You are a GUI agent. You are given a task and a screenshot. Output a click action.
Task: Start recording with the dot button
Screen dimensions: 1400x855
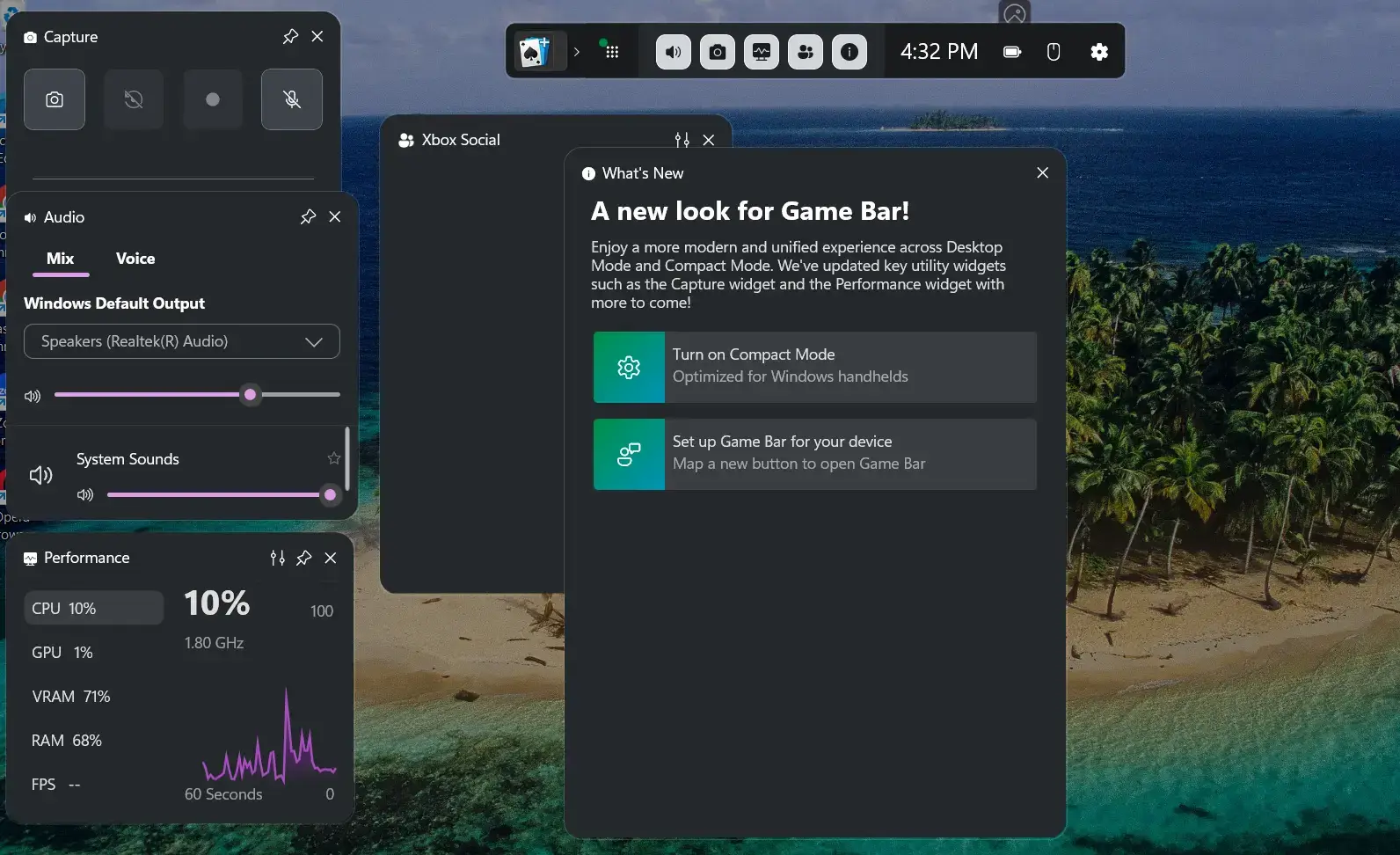pos(213,99)
